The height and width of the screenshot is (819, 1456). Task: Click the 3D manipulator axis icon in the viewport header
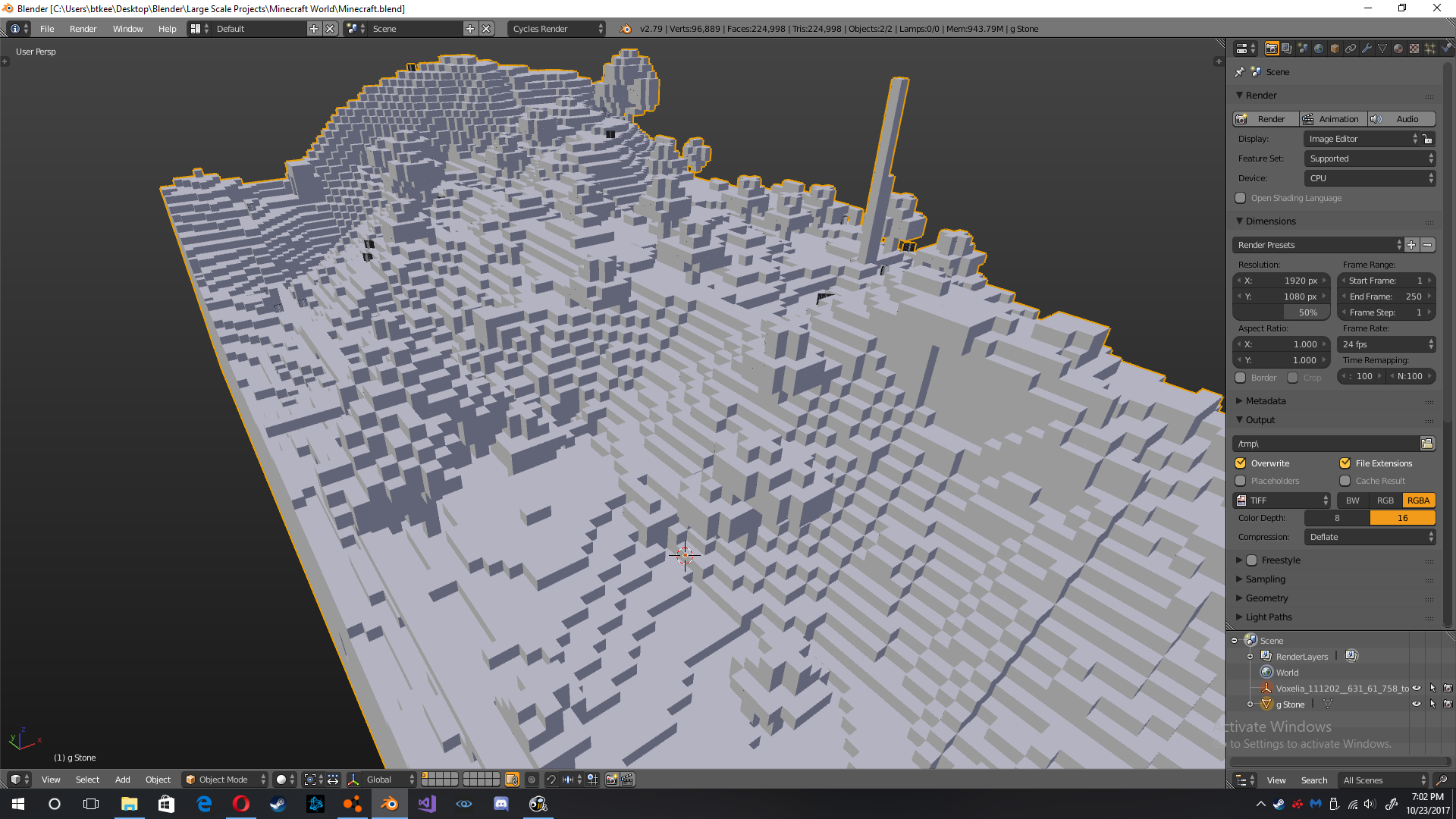(x=353, y=780)
